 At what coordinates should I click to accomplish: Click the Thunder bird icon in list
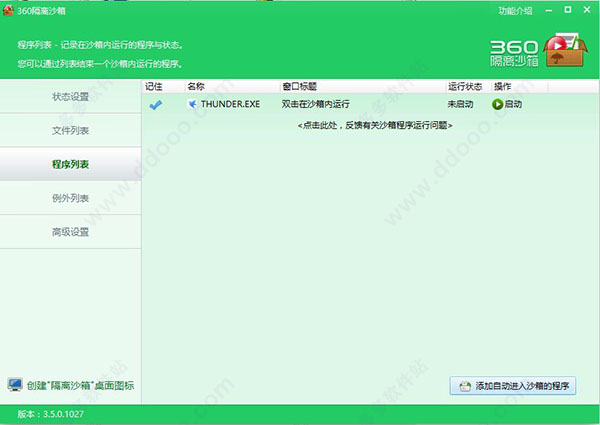[192, 104]
